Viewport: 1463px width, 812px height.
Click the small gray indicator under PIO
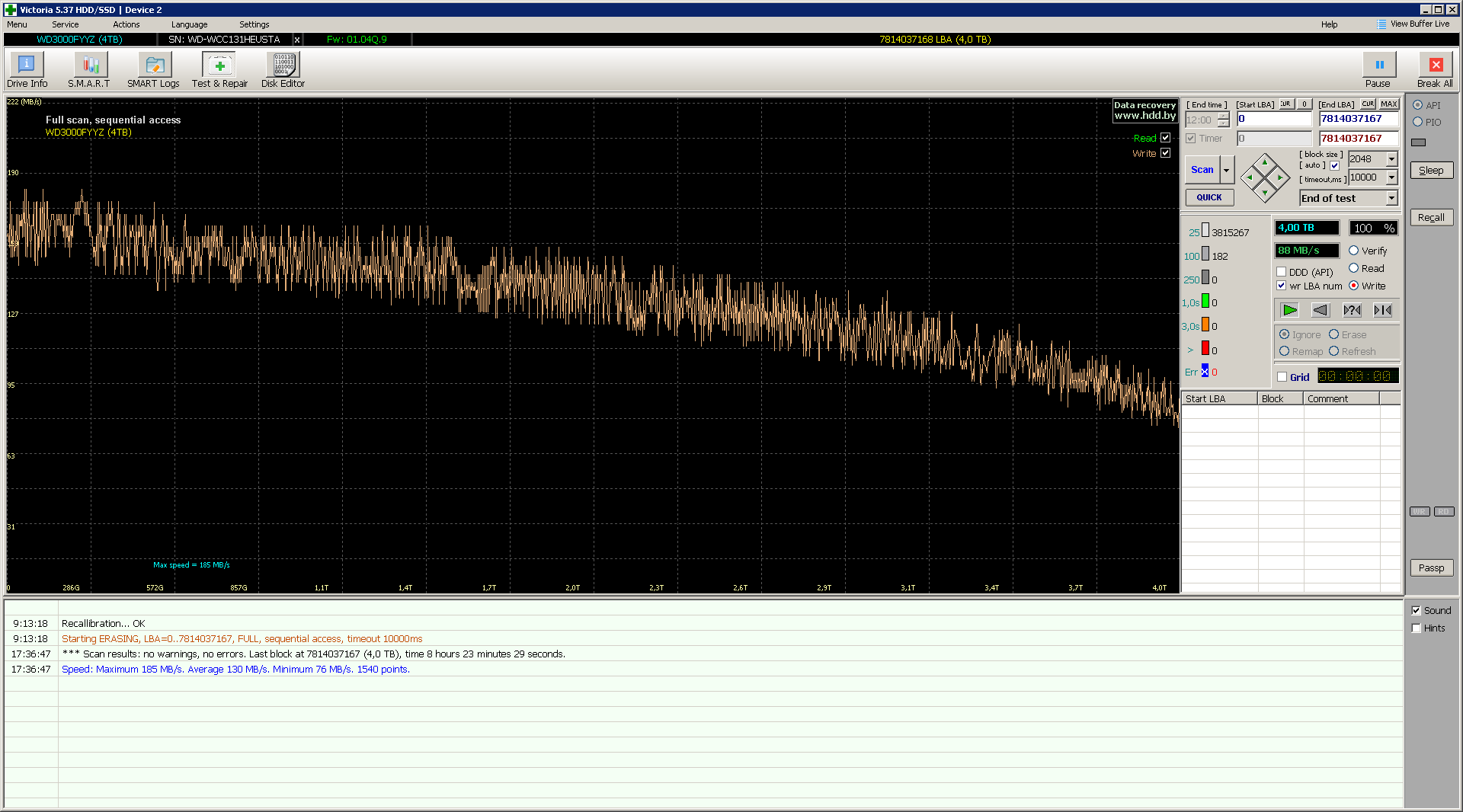pos(1418,142)
